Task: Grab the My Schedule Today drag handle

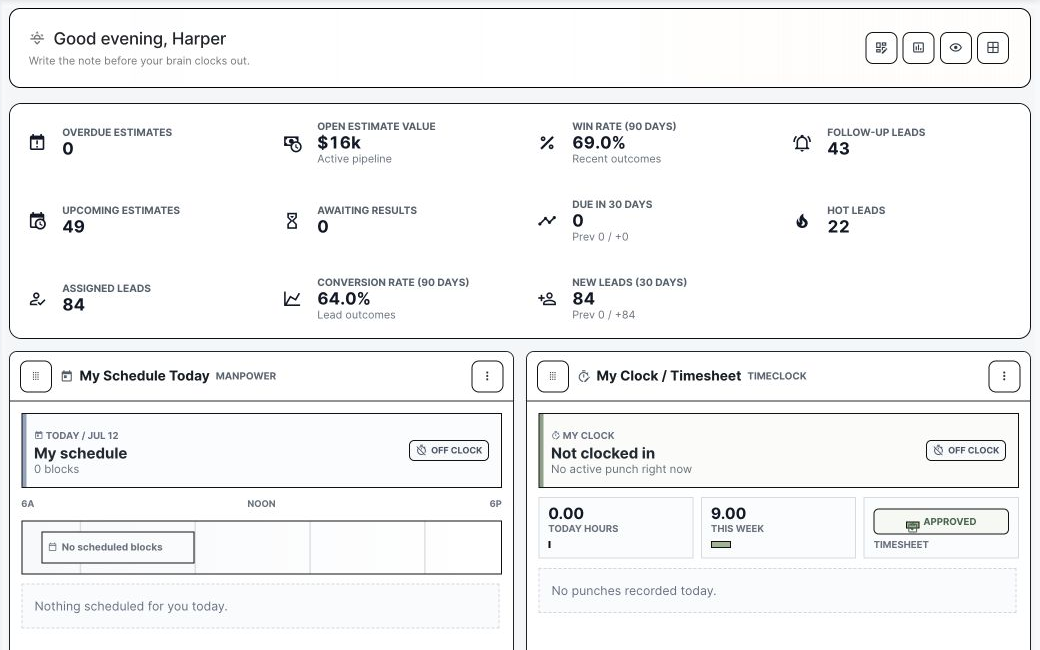Action: click(36, 376)
